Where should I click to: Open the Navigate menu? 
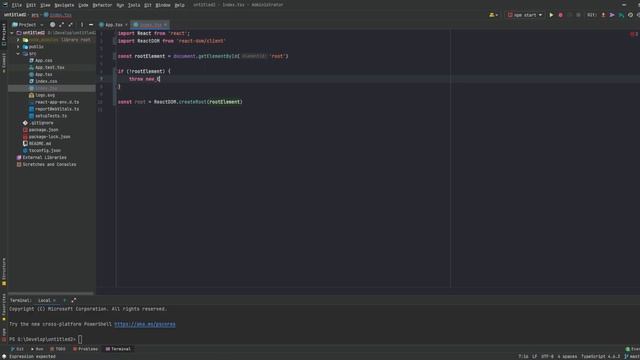[64, 5]
